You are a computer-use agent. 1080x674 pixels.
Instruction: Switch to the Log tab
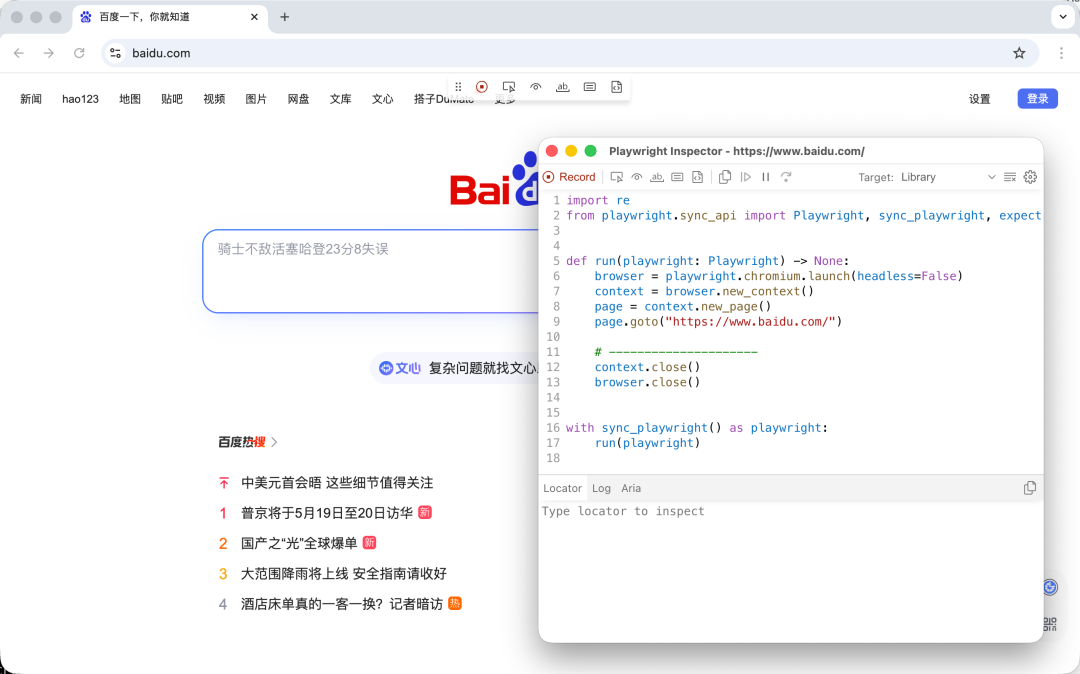coord(601,488)
